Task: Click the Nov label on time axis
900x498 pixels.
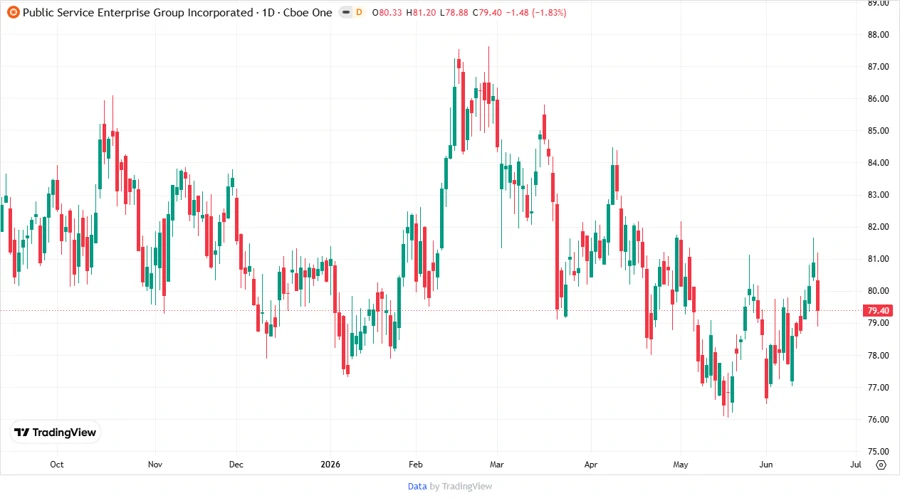Action: coord(155,465)
